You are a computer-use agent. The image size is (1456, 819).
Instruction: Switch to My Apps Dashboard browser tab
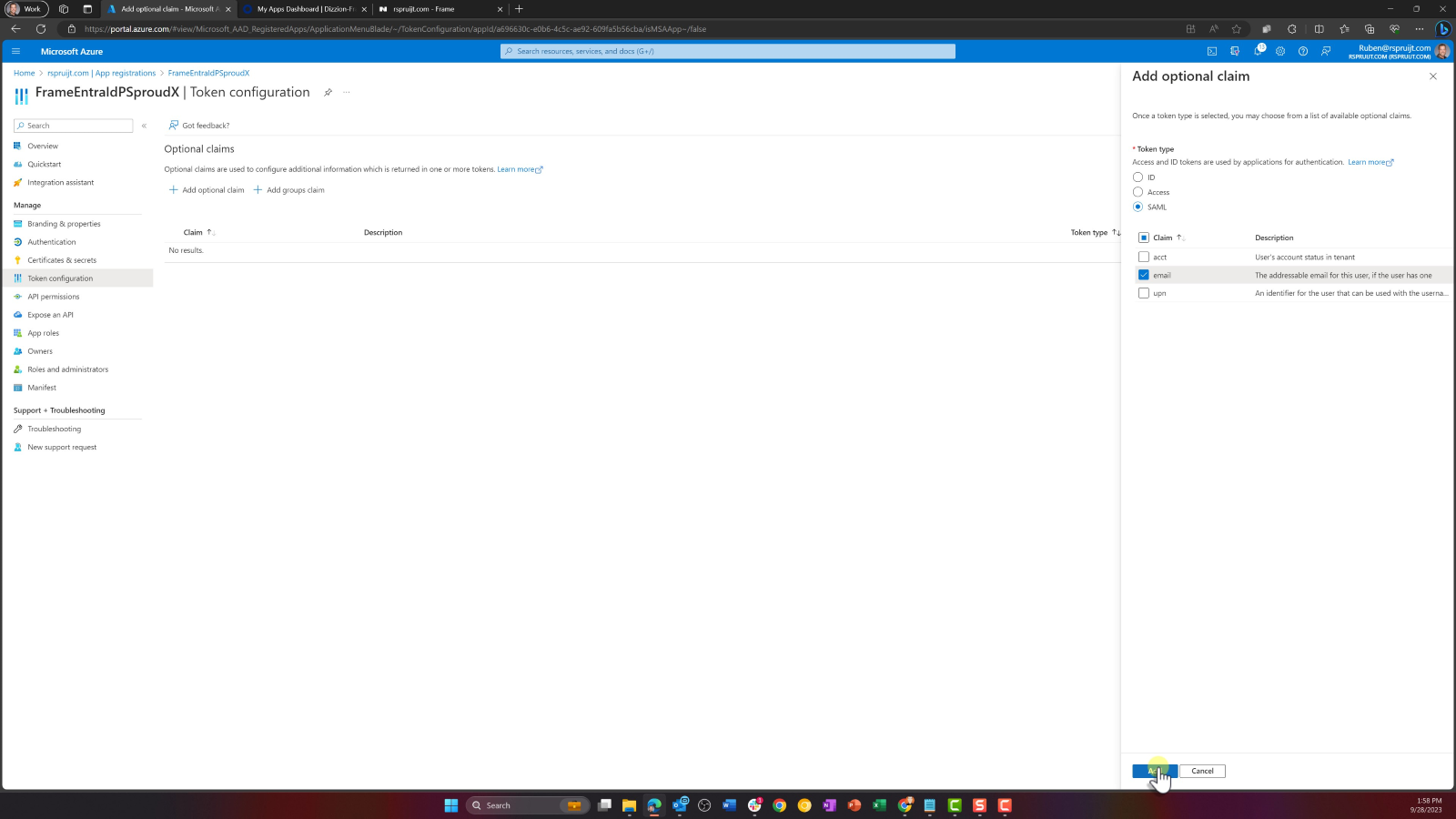306,9
